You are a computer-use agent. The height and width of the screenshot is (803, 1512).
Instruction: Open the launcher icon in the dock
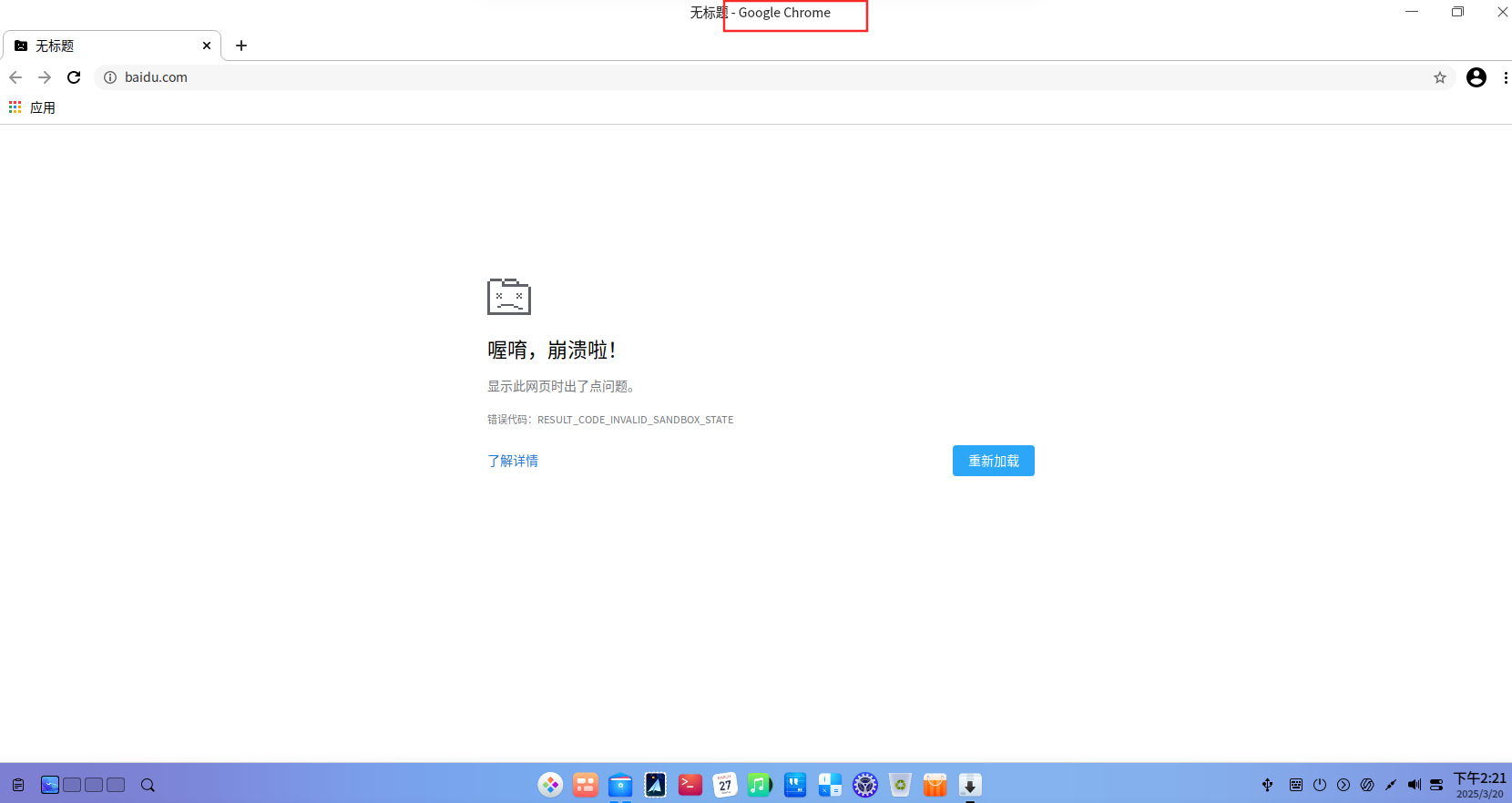550,785
